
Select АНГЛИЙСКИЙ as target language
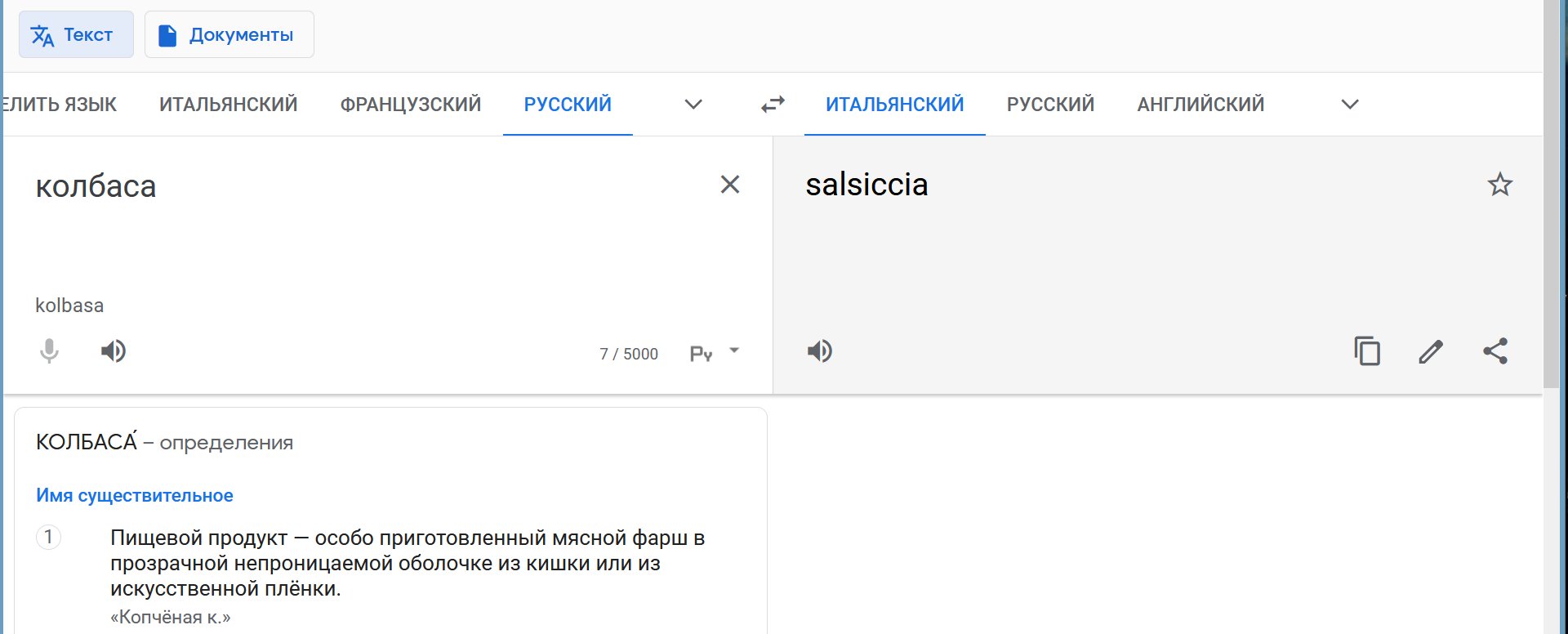1200,105
